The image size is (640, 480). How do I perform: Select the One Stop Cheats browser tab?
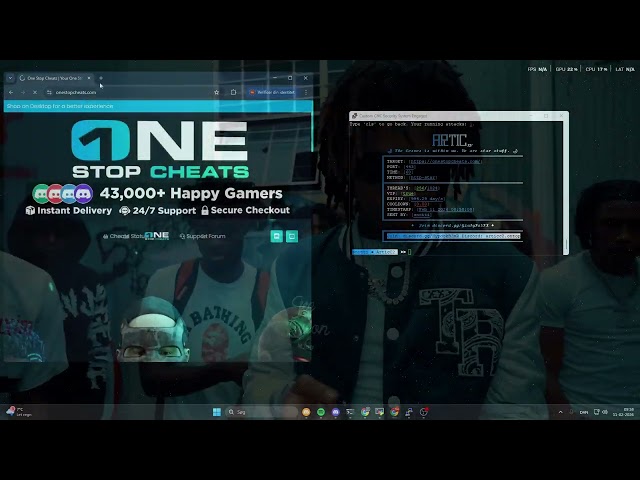54,78
